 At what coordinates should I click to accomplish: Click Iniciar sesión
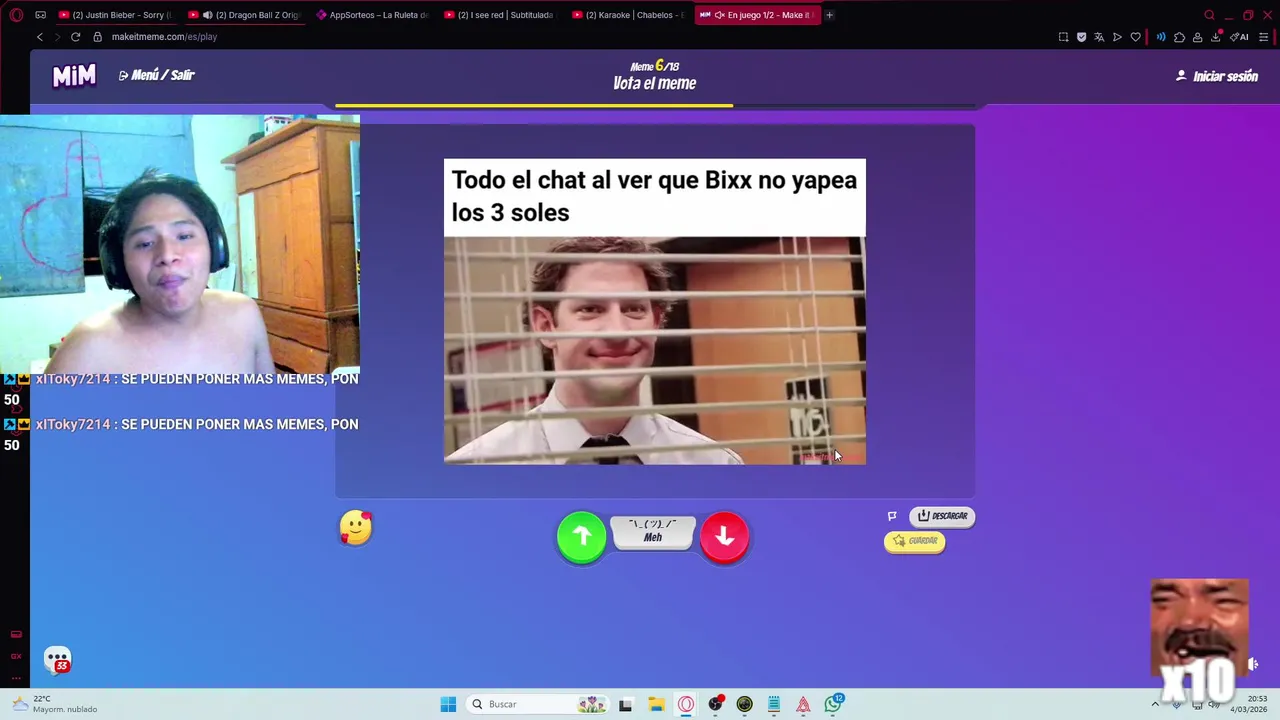[x=1217, y=76]
